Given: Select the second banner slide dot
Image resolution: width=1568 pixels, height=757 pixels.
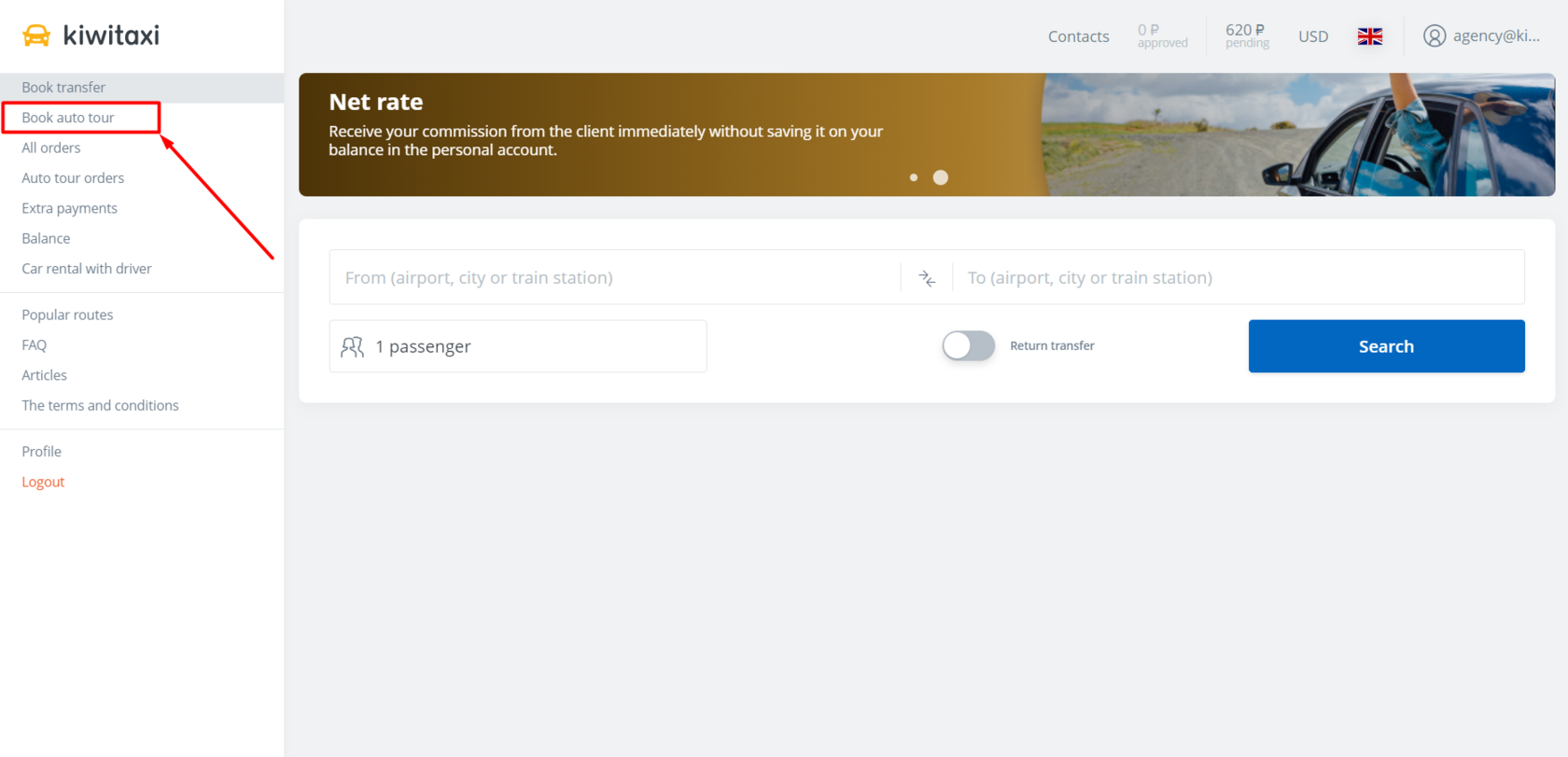Looking at the screenshot, I should [941, 177].
